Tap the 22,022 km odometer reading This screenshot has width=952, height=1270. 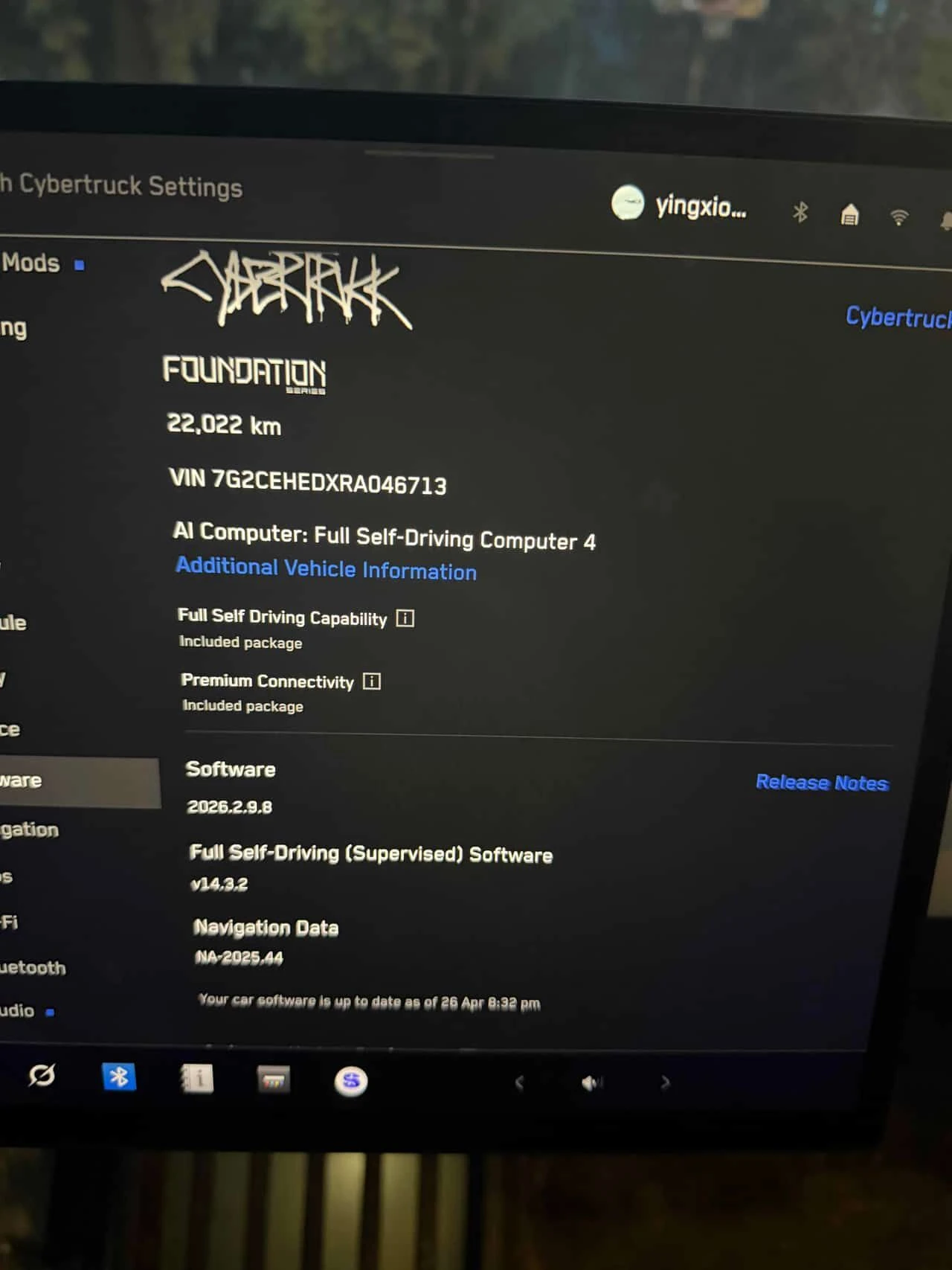(224, 426)
